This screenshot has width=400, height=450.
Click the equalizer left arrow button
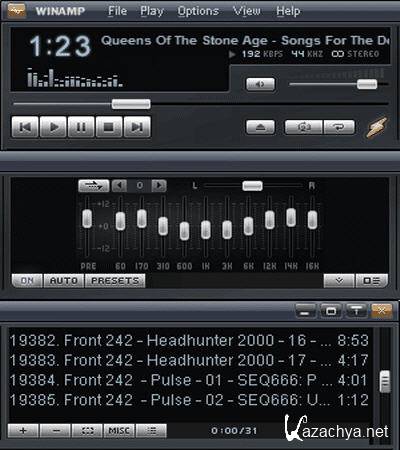coord(119,186)
